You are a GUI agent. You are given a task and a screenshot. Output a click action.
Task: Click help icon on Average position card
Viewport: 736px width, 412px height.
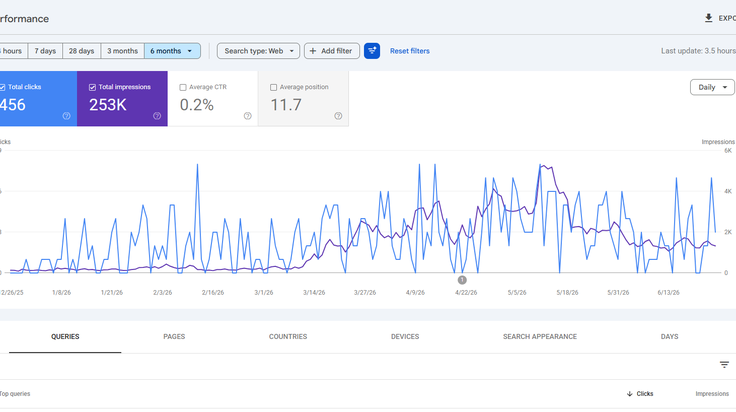tap(338, 116)
